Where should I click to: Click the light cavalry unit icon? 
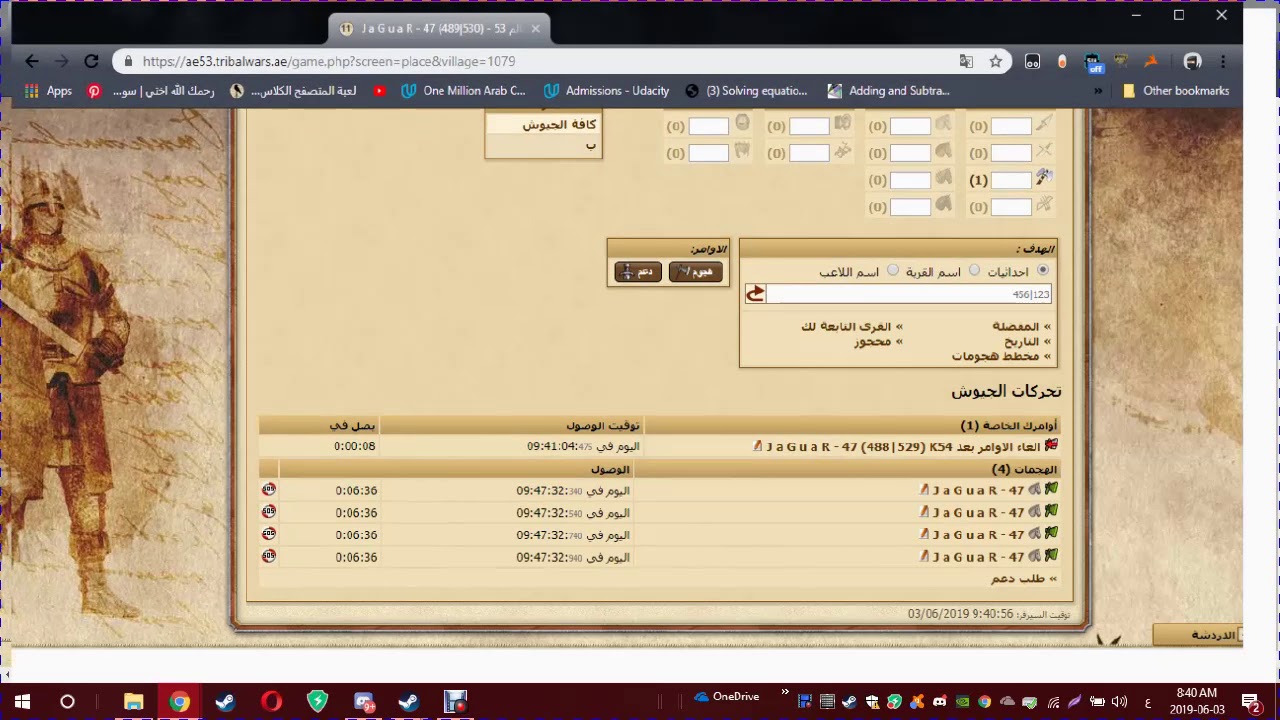tap(943, 151)
